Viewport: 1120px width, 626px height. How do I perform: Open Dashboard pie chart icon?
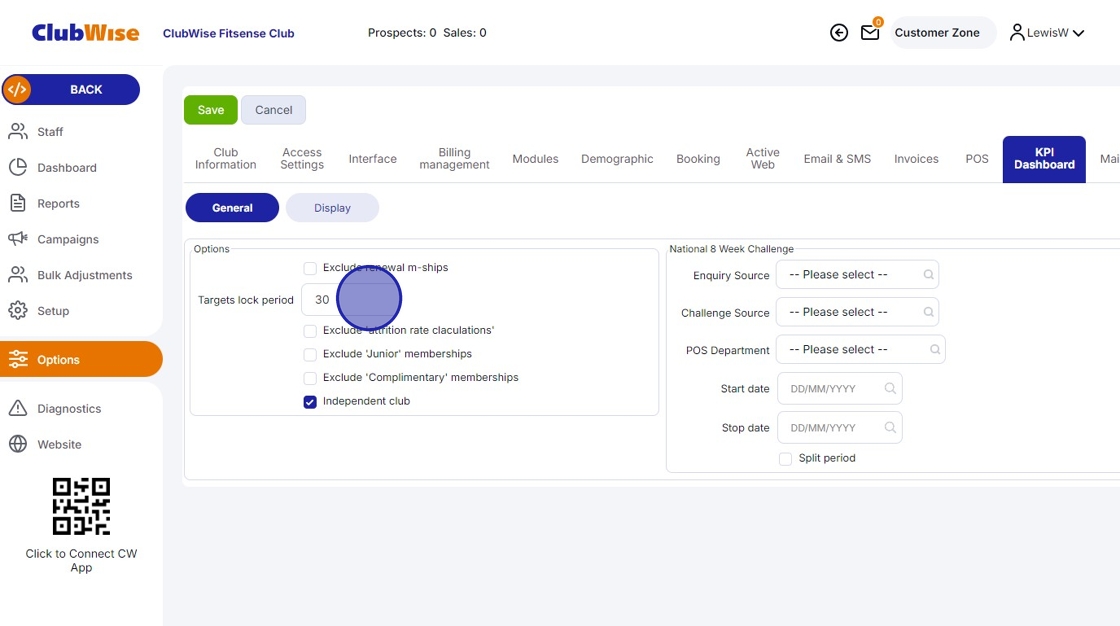click(x=18, y=168)
